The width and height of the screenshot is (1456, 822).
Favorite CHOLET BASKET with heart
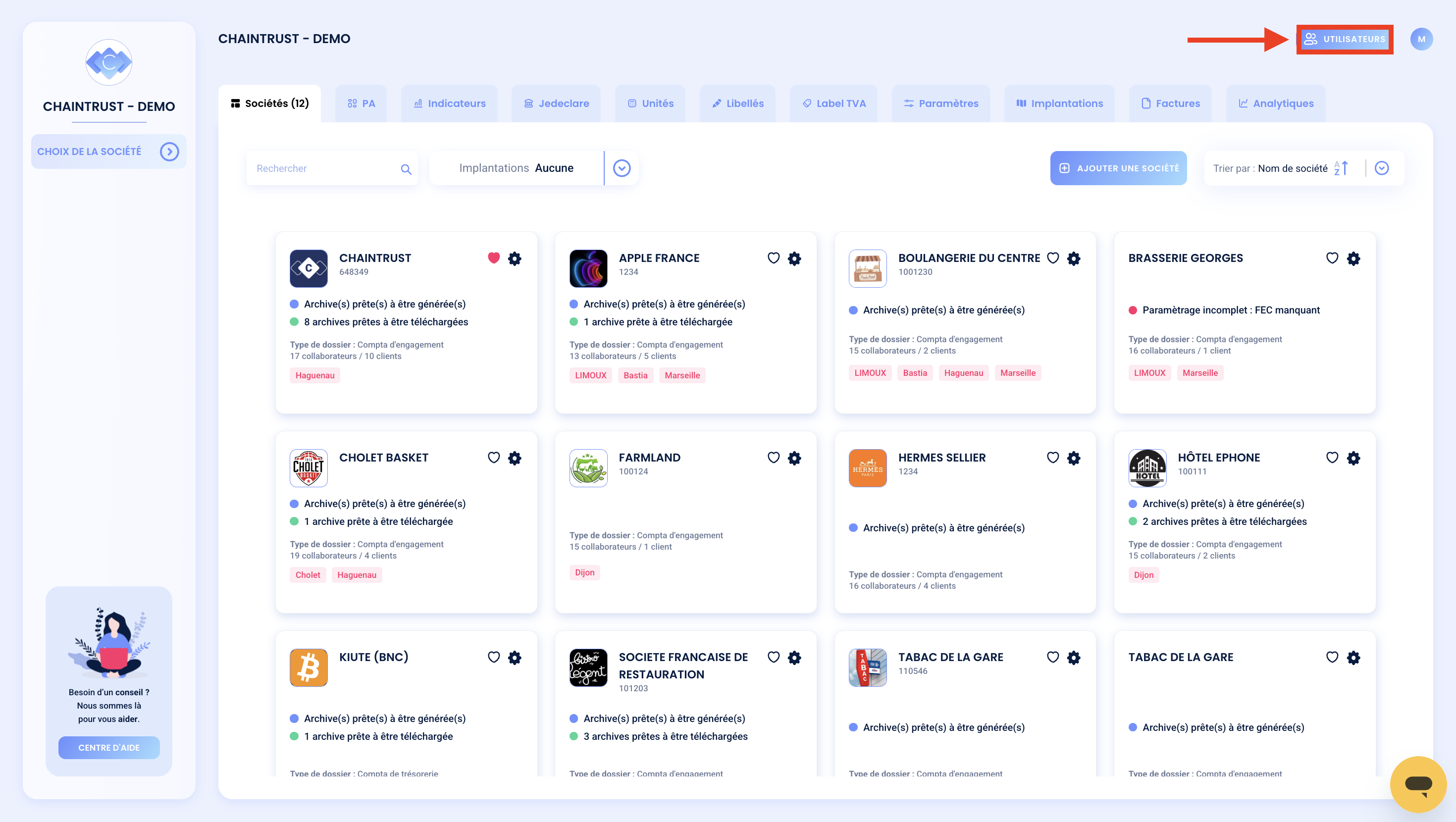coord(493,458)
